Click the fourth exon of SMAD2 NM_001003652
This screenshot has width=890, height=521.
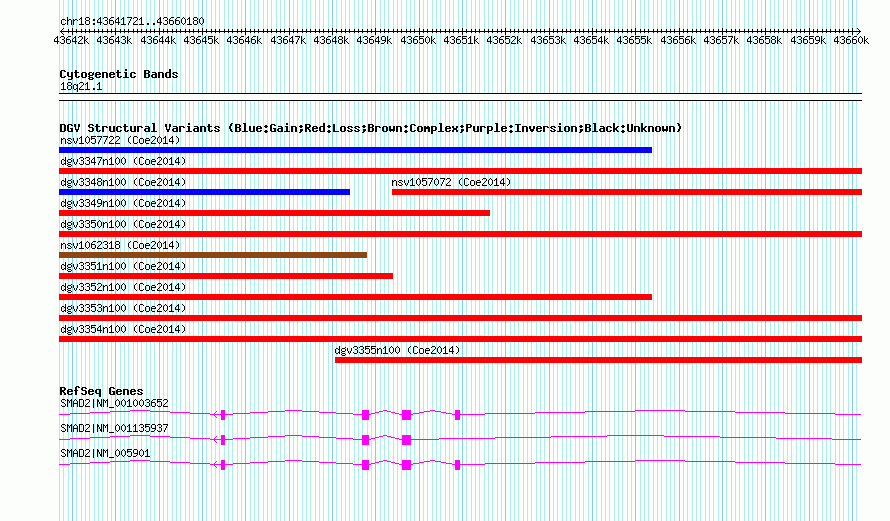click(457, 415)
